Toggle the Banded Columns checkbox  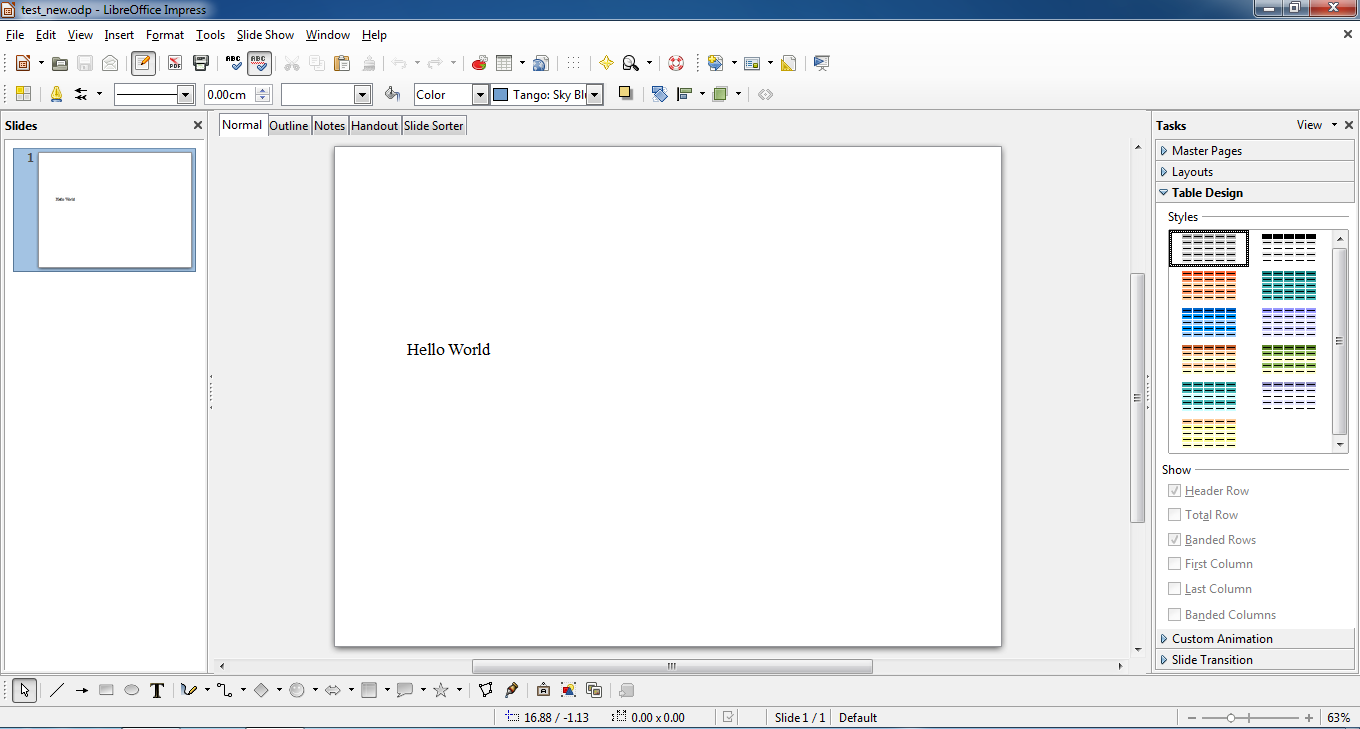point(1174,615)
